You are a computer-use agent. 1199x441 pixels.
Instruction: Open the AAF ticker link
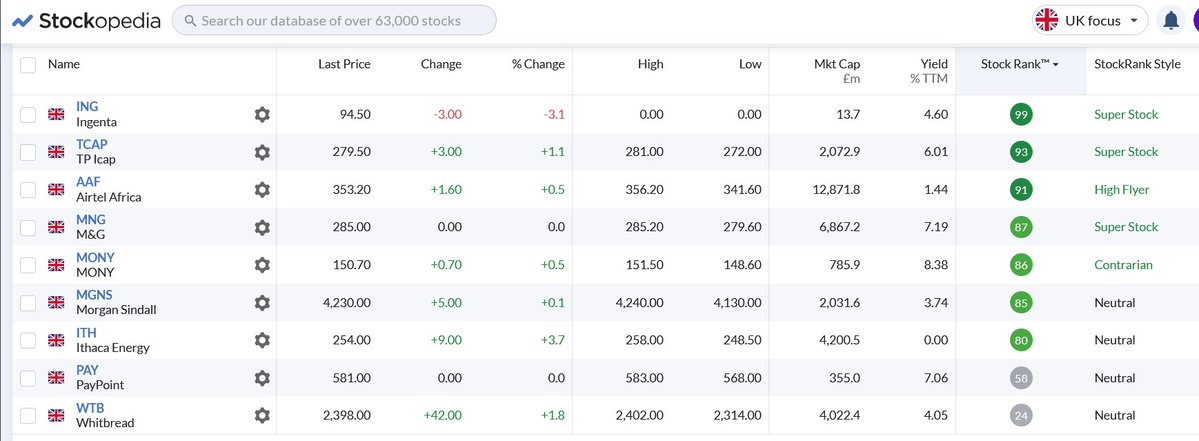[x=89, y=182]
